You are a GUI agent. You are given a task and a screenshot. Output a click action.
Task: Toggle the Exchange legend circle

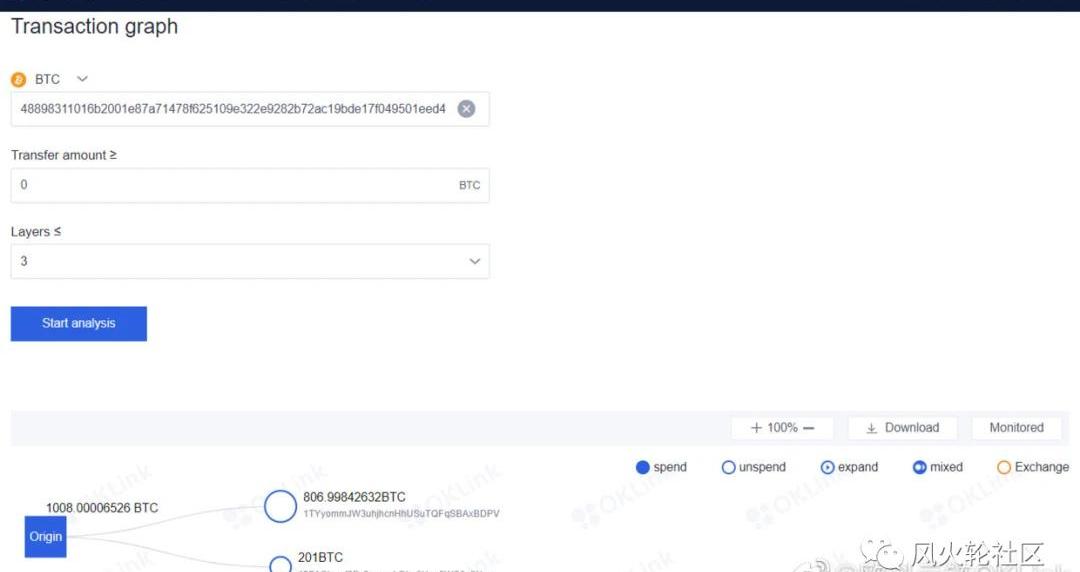tap(1004, 467)
